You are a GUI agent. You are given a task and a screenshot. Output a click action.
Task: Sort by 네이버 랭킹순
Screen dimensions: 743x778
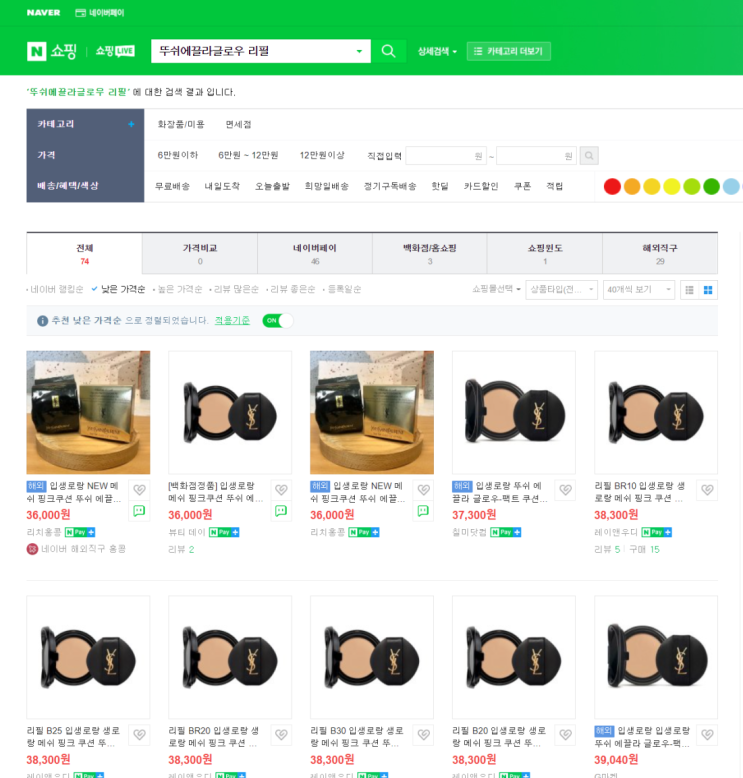[57, 289]
